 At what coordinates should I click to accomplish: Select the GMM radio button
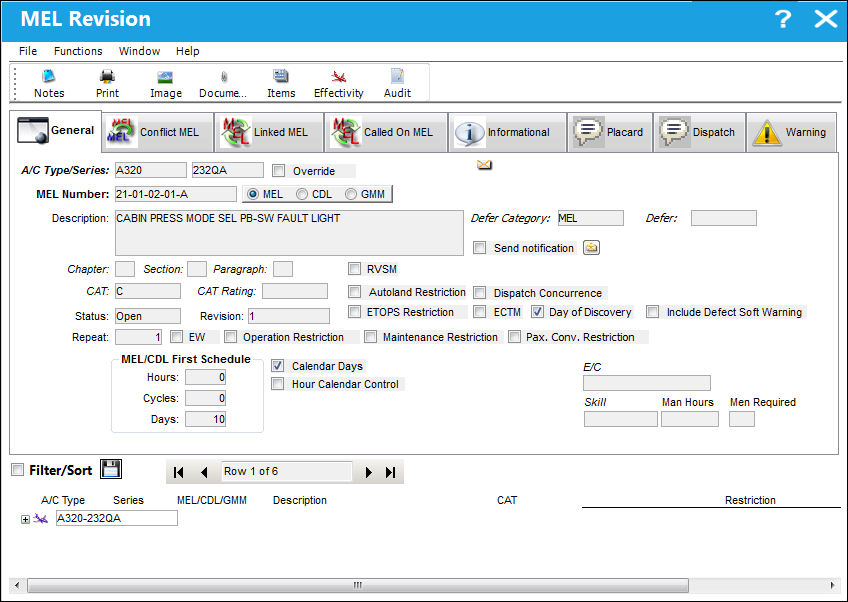tap(351, 194)
